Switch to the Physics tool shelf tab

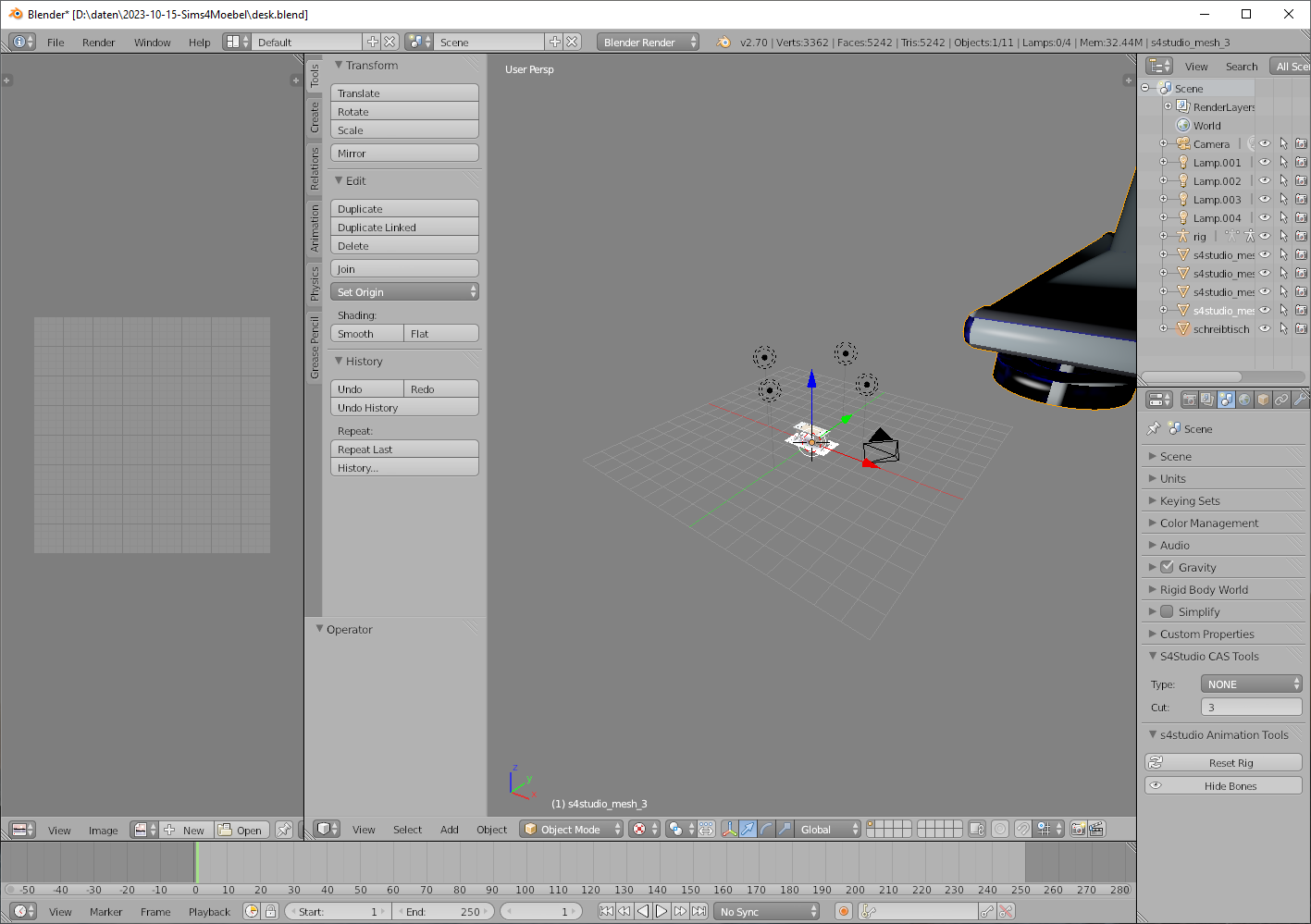tap(315, 283)
